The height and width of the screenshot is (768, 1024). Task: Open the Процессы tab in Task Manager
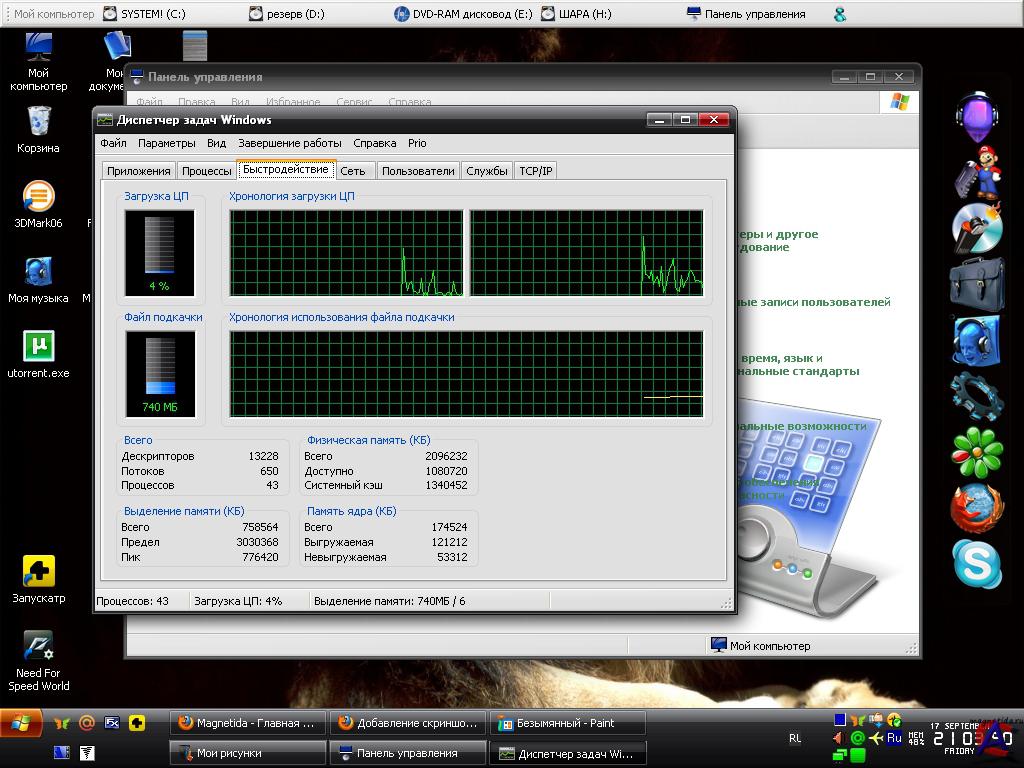207,171
